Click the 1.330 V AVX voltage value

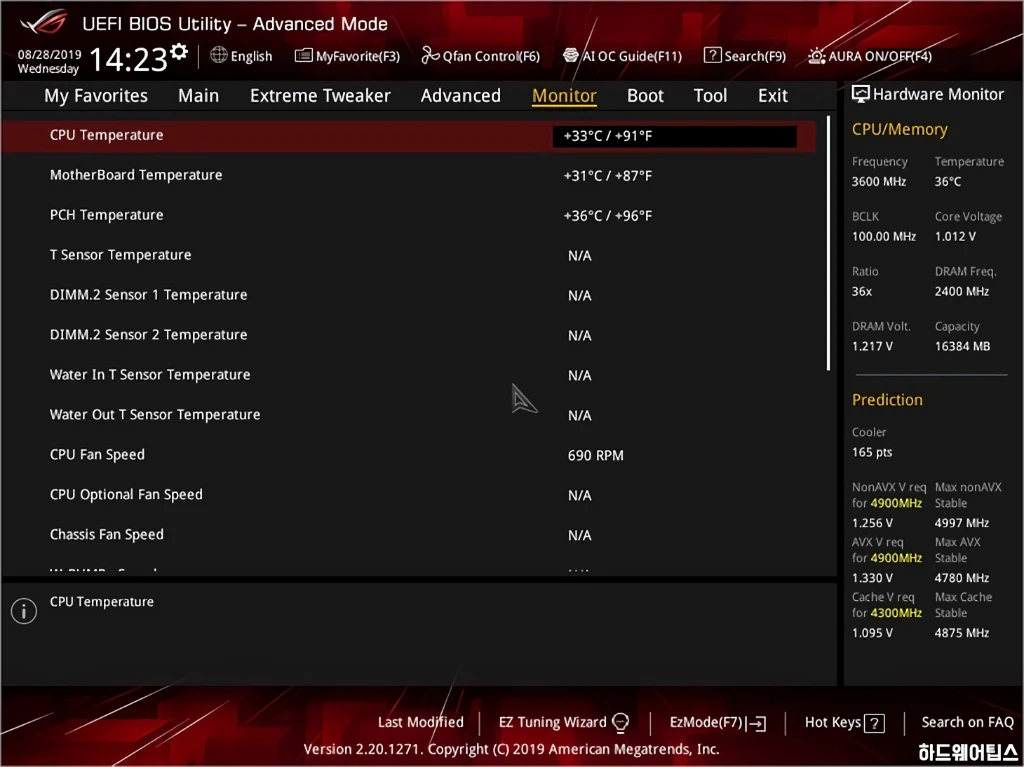tap(872, 578)
